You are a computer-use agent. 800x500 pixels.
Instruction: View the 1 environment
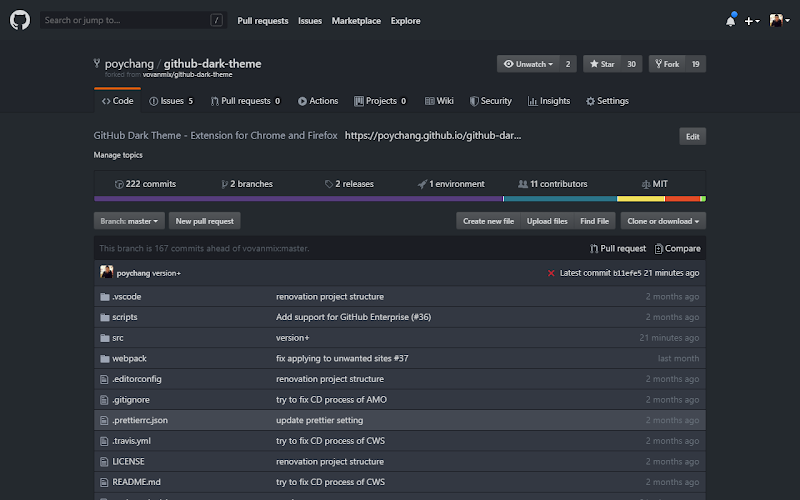[451, 184]
